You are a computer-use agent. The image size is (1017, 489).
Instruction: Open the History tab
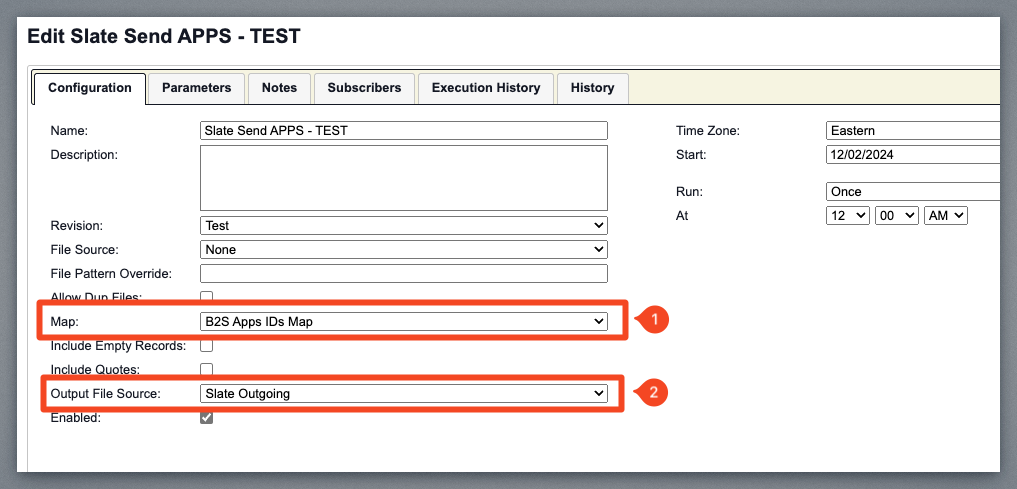[592, 88]
